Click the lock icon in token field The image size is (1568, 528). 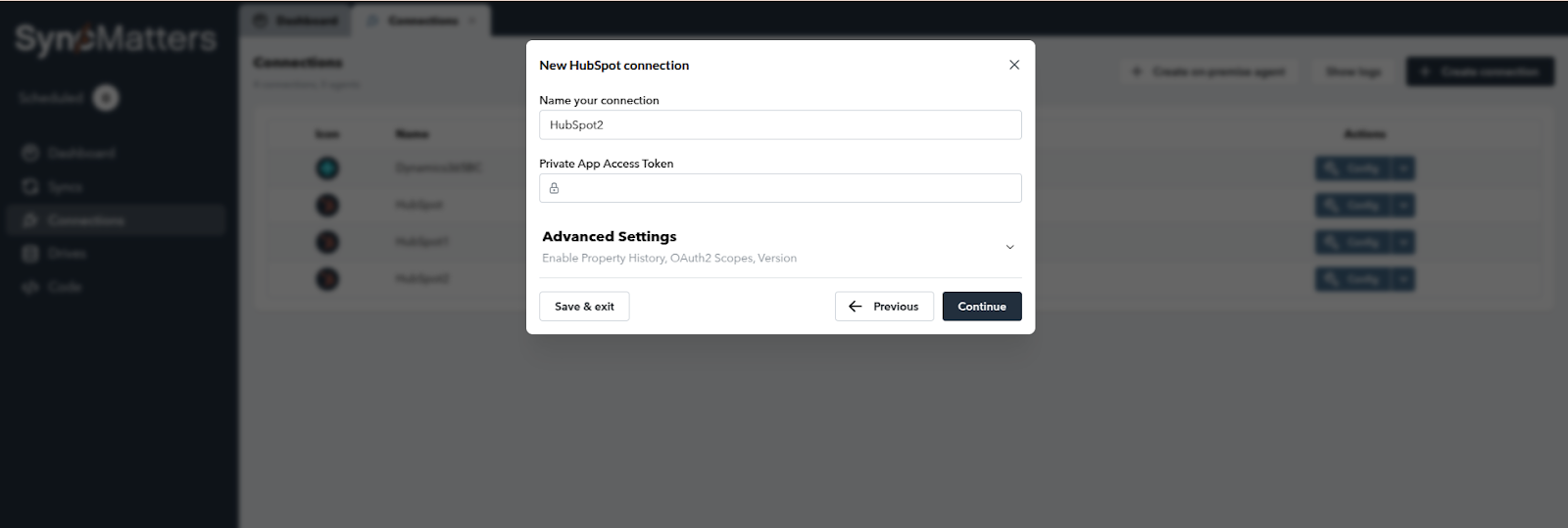click(554, 188)
